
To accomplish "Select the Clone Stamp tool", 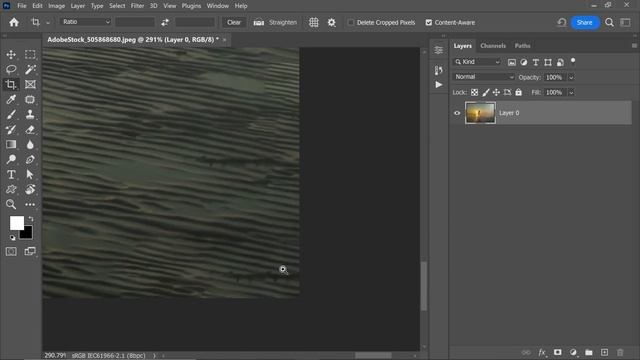I will pos(30,115).
